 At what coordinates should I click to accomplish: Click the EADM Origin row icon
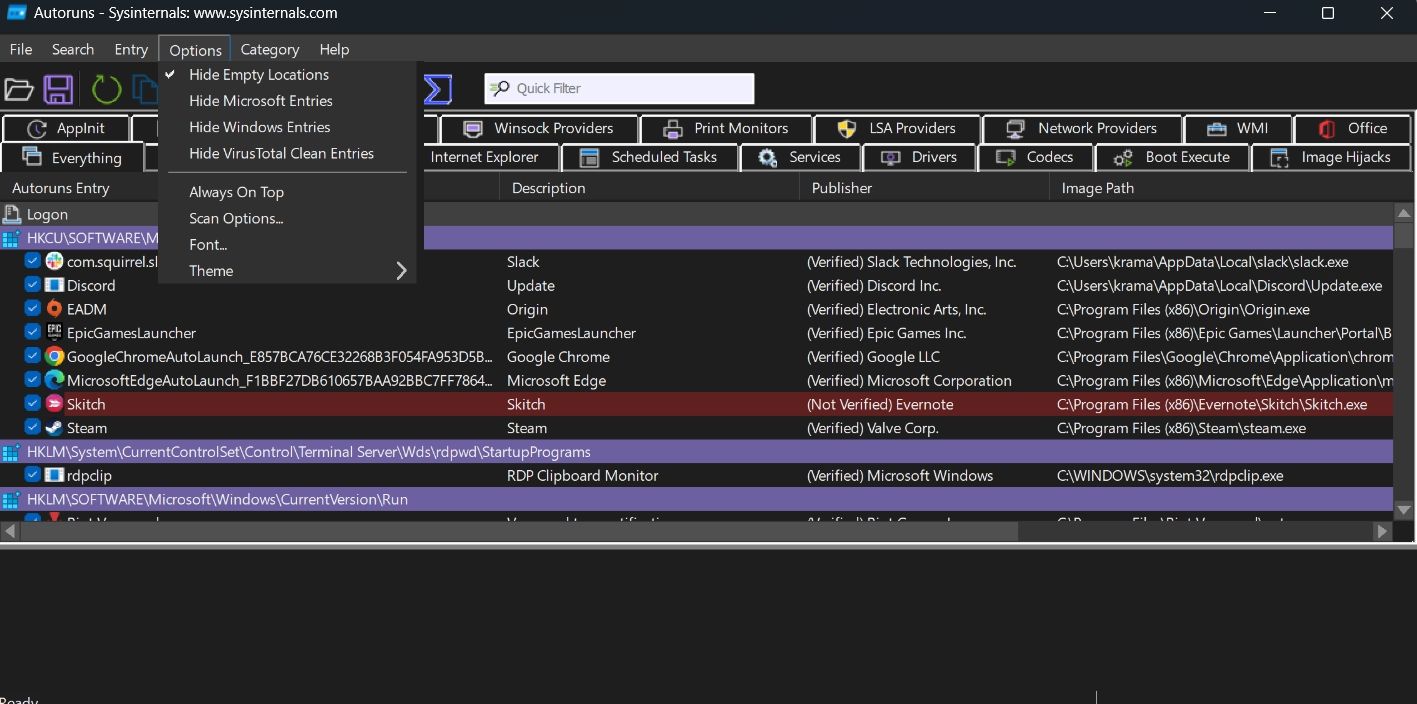tap(54, 309)
